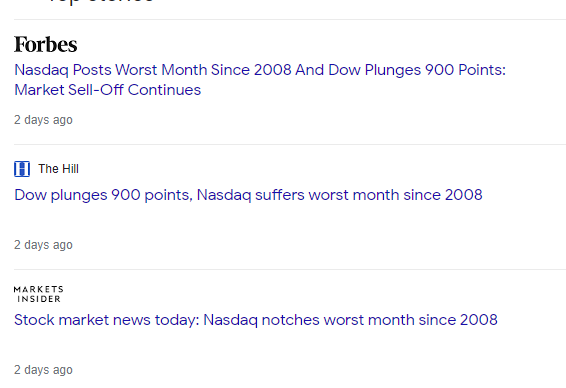Click The Hill blue publisher icon

click(x=22, y=169)
